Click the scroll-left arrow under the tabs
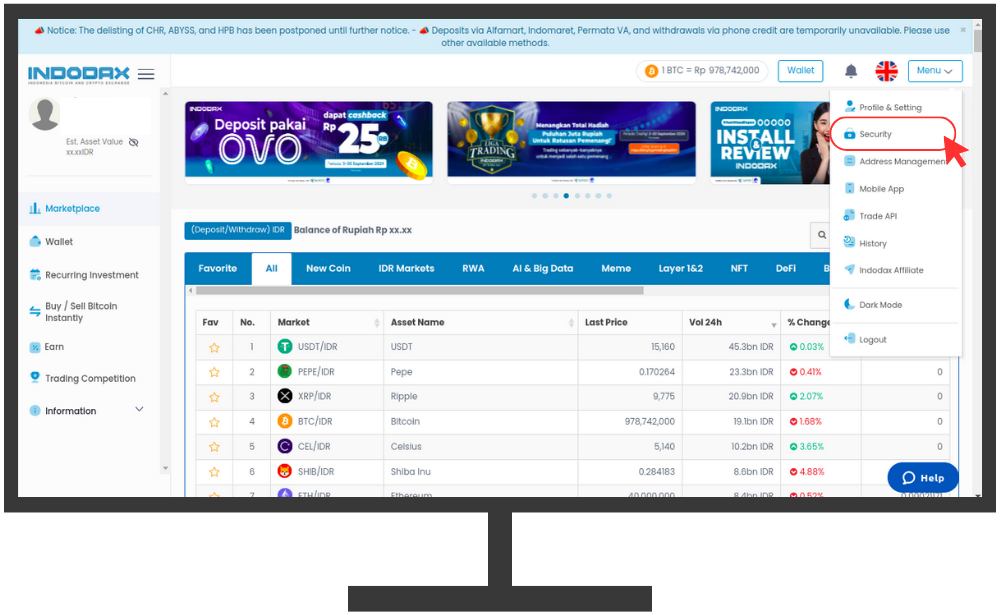Image resolution: width=1004 pixels, height=612 pixels. [x=190, y=291]
